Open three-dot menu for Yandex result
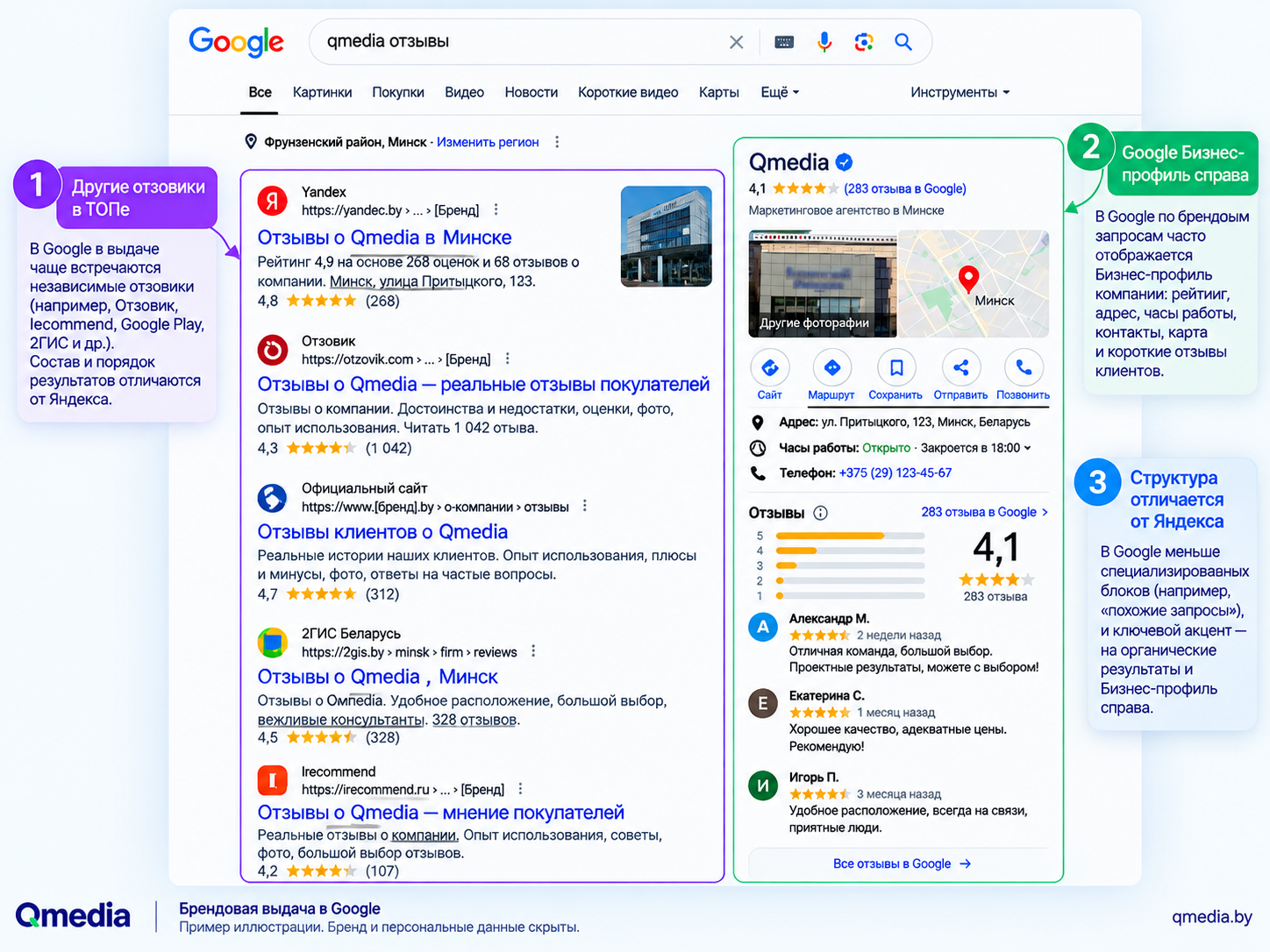 496,210
